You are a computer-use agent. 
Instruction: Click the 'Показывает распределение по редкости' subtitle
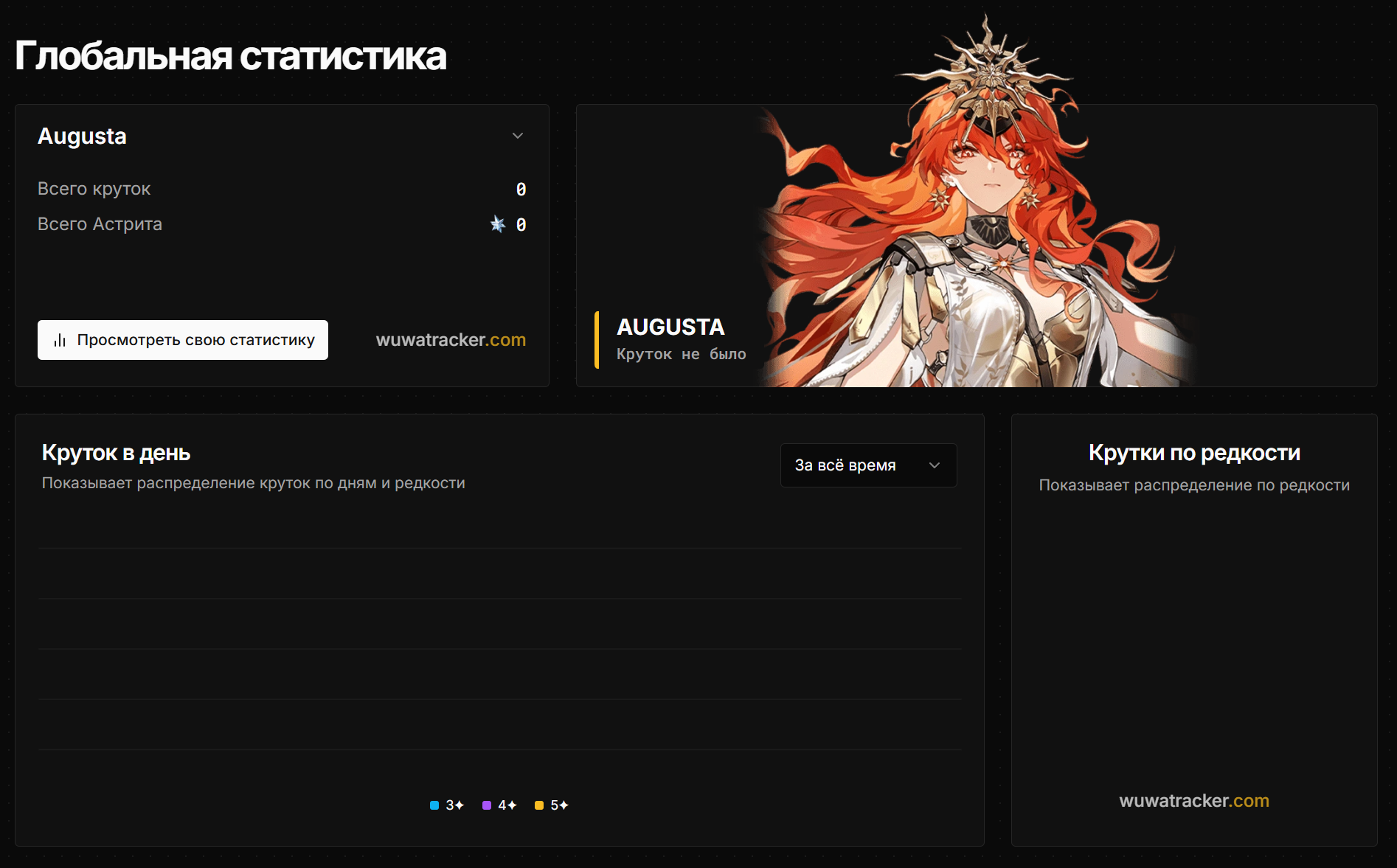(x=1194, y=485)
